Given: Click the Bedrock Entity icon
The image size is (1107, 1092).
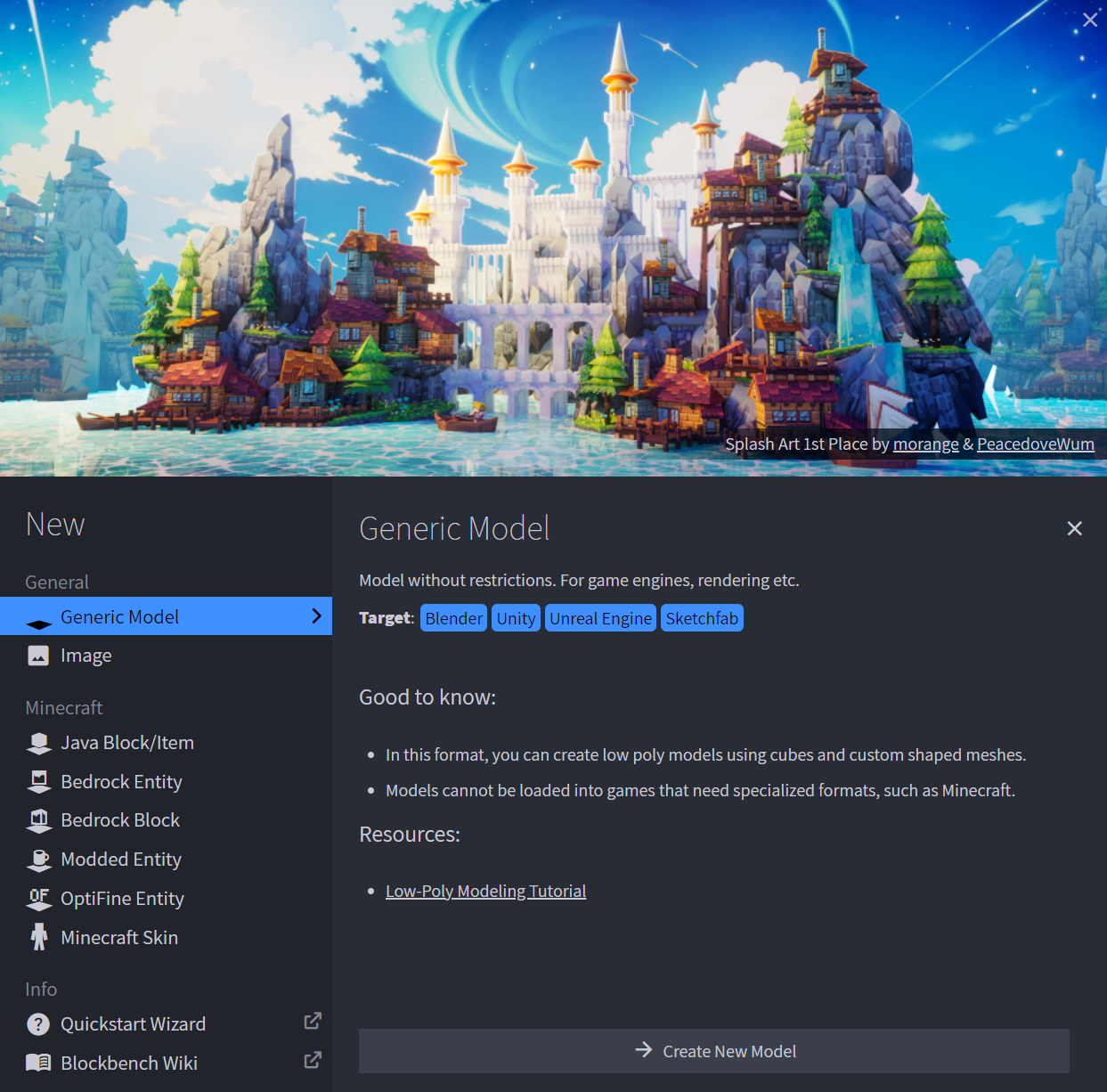Looking at the screenshot, I should (x=38, y=782).
